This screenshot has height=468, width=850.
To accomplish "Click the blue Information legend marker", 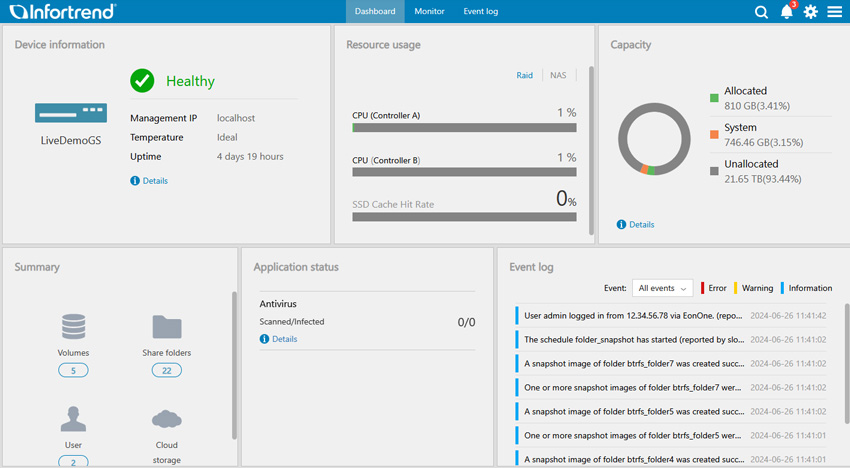I will pyautogui.click(x=782, y=288).
